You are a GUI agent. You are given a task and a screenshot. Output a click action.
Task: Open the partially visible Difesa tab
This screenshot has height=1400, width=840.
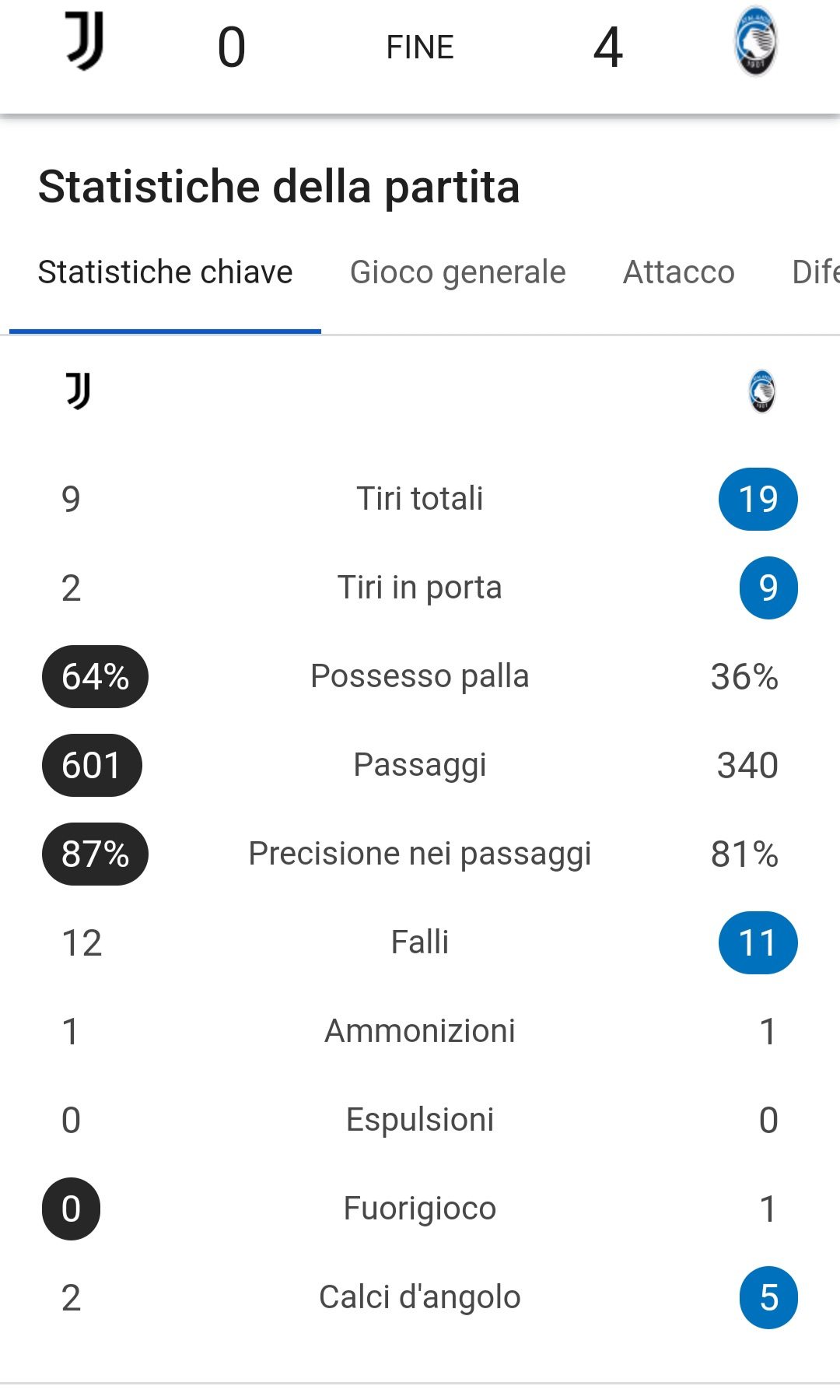[815, 272]
